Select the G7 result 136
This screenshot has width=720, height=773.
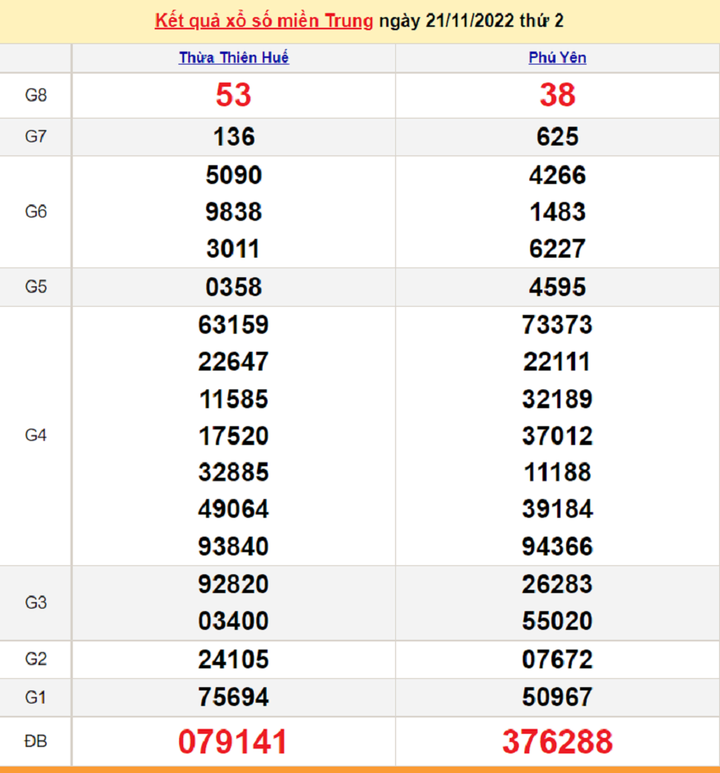[234, 137]
